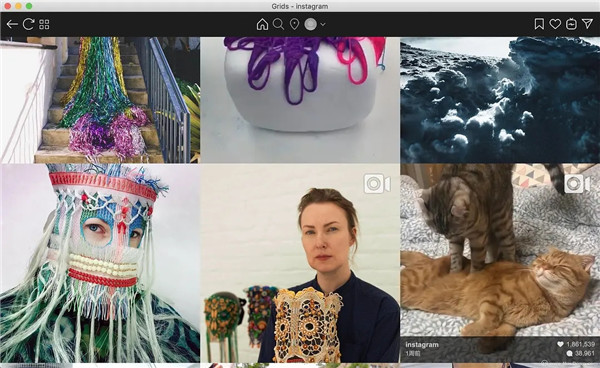600x368 pixels.
Task: Click the instagram username on cat post
Action: point(422,345)
